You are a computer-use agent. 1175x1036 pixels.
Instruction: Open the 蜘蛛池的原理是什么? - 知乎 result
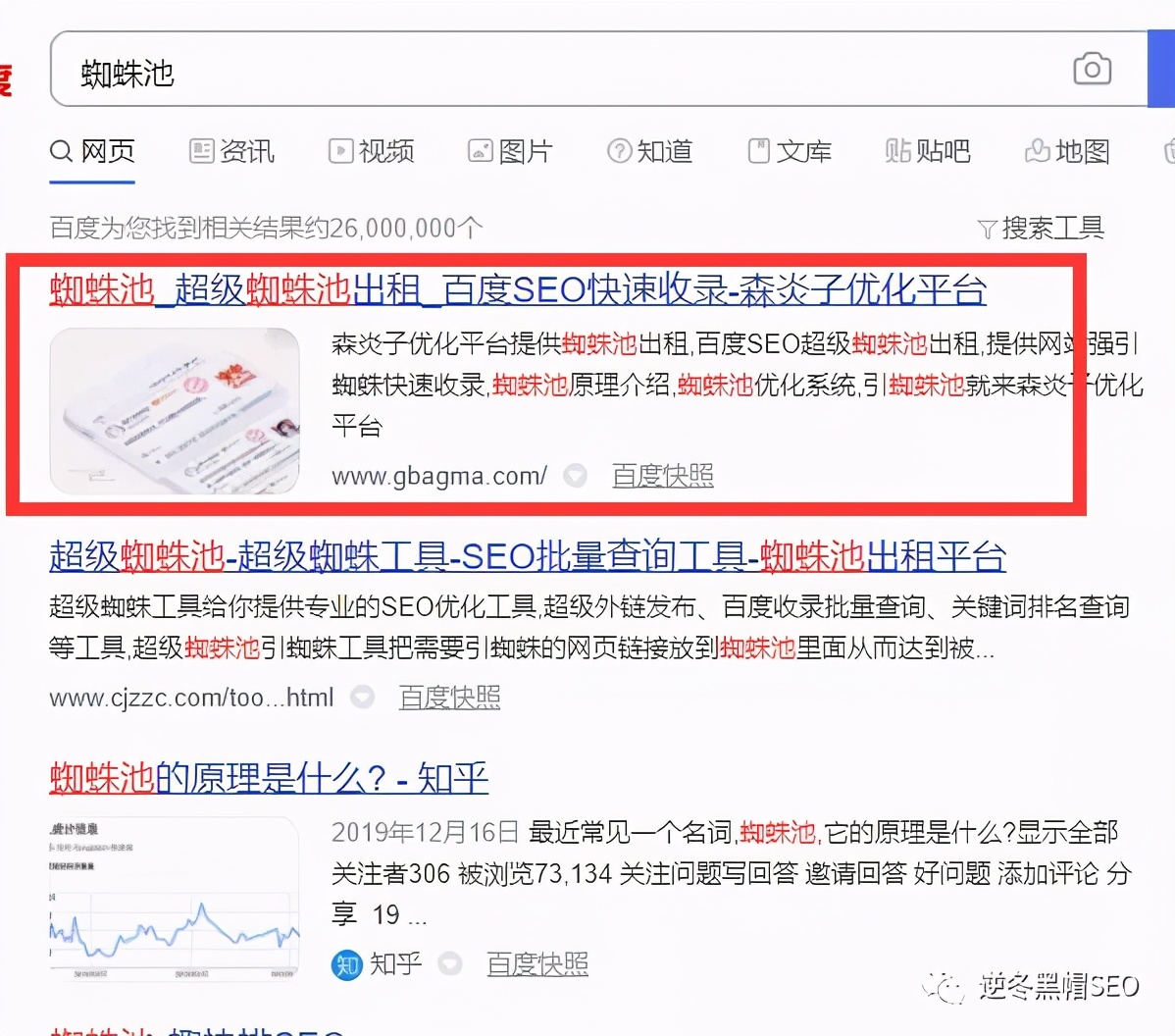269,778
